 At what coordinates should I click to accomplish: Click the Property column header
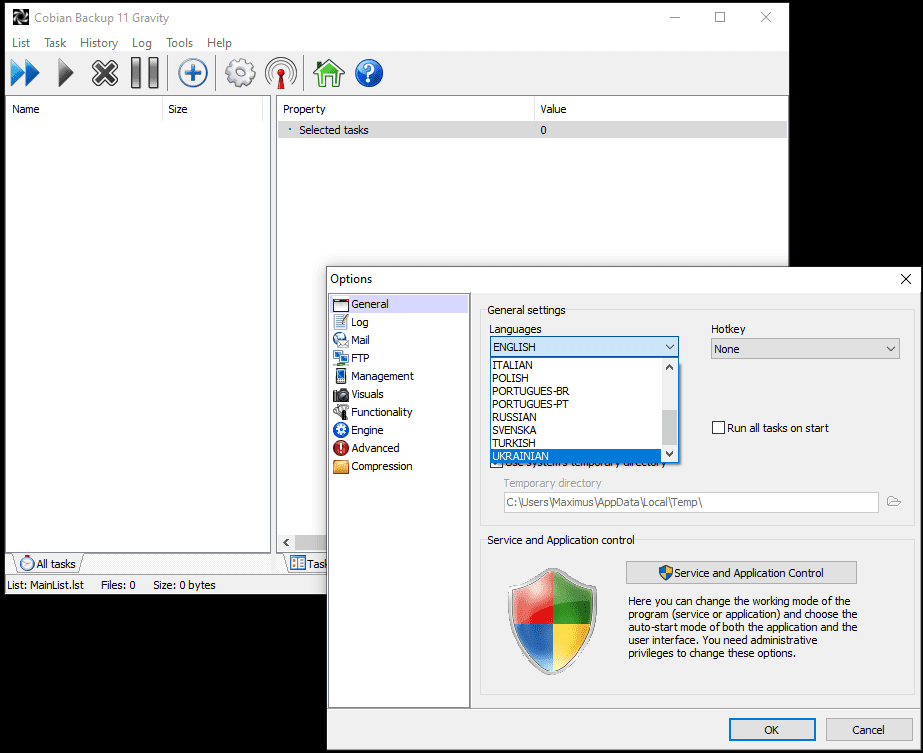(x=406, y=109)
